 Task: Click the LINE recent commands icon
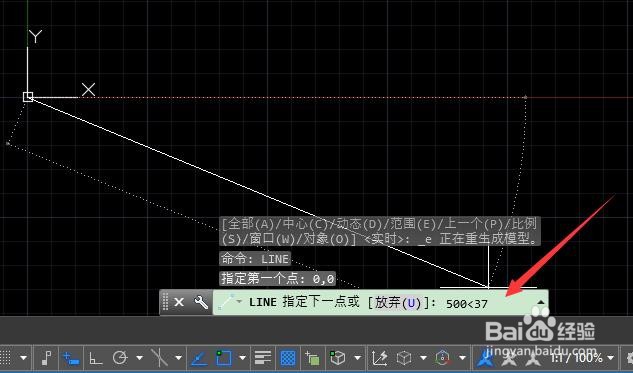(x=226, y=302)
